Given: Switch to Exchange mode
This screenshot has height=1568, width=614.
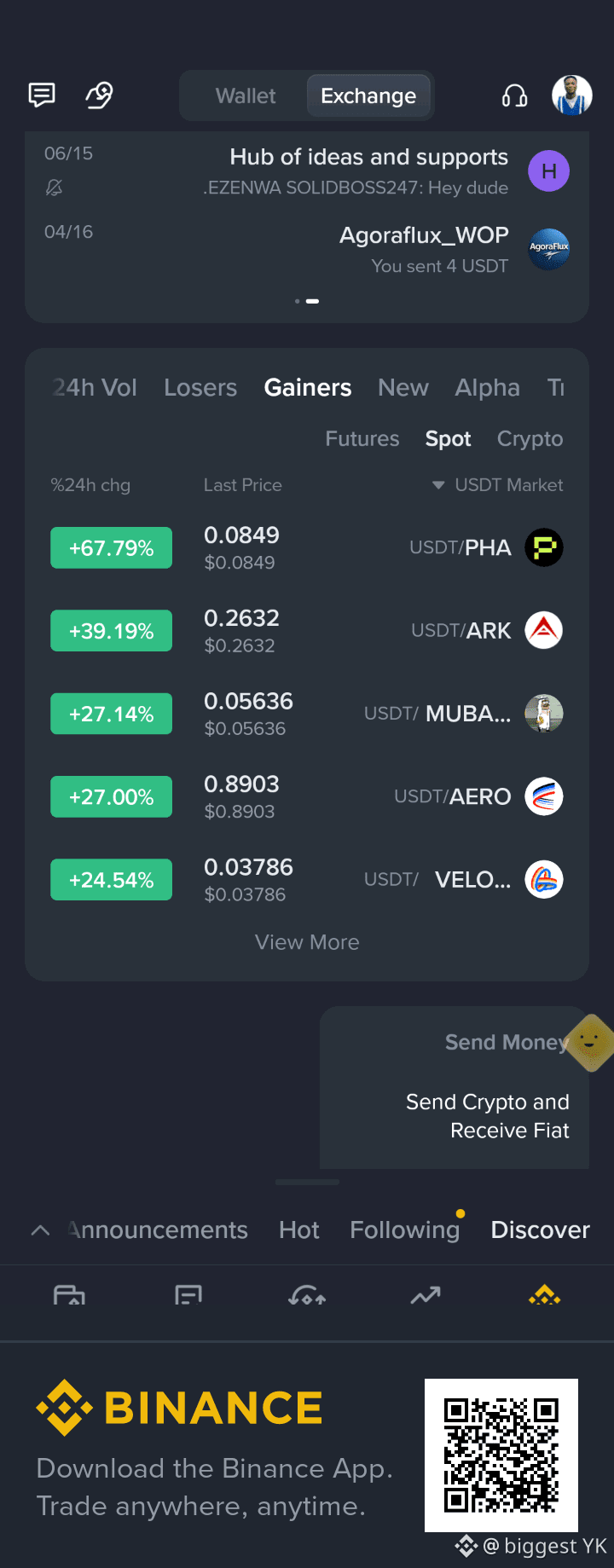Looking at the screenshot, I should click(x=368, y=95).
